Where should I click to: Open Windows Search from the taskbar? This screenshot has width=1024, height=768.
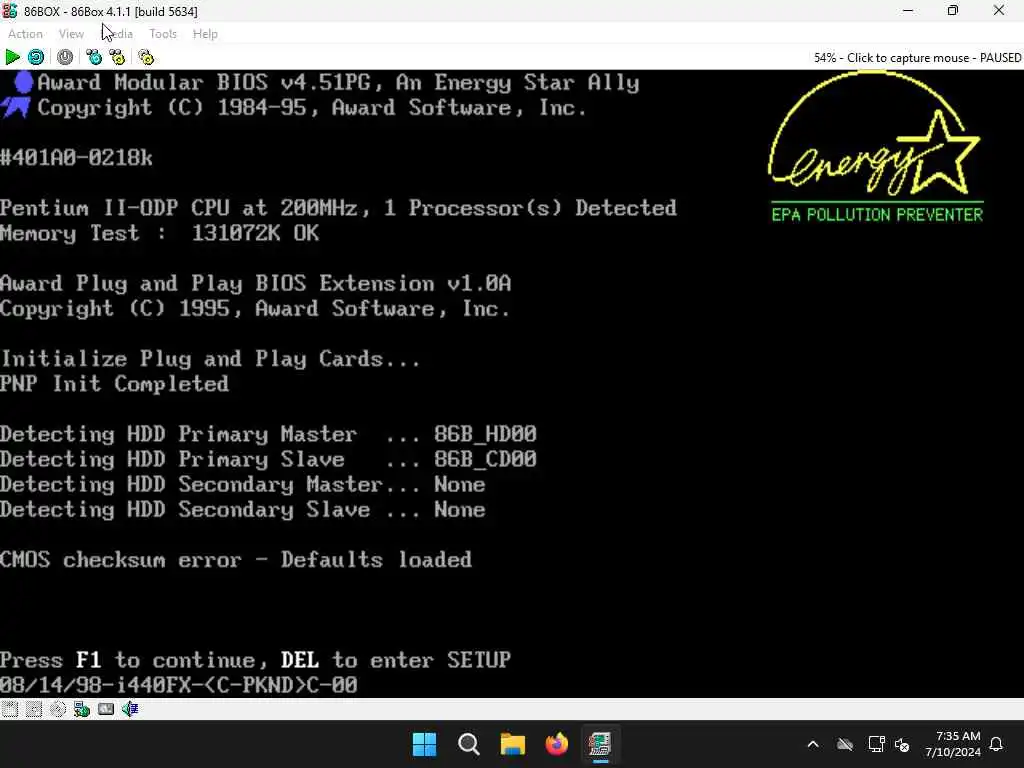[468, 744]
